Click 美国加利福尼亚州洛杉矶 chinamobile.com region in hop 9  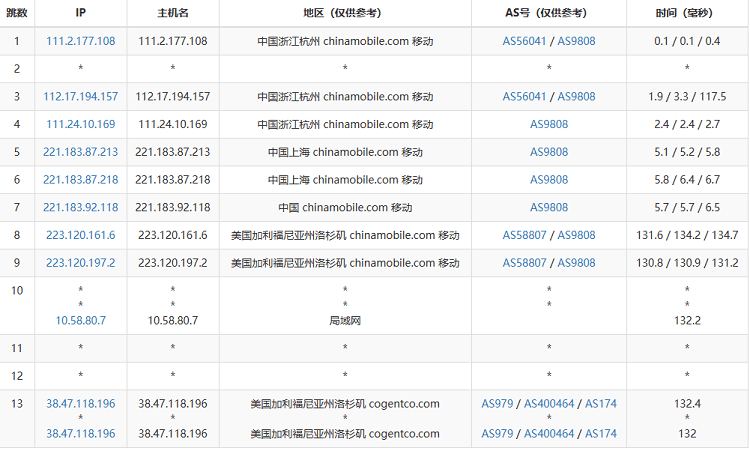[345, 264]
